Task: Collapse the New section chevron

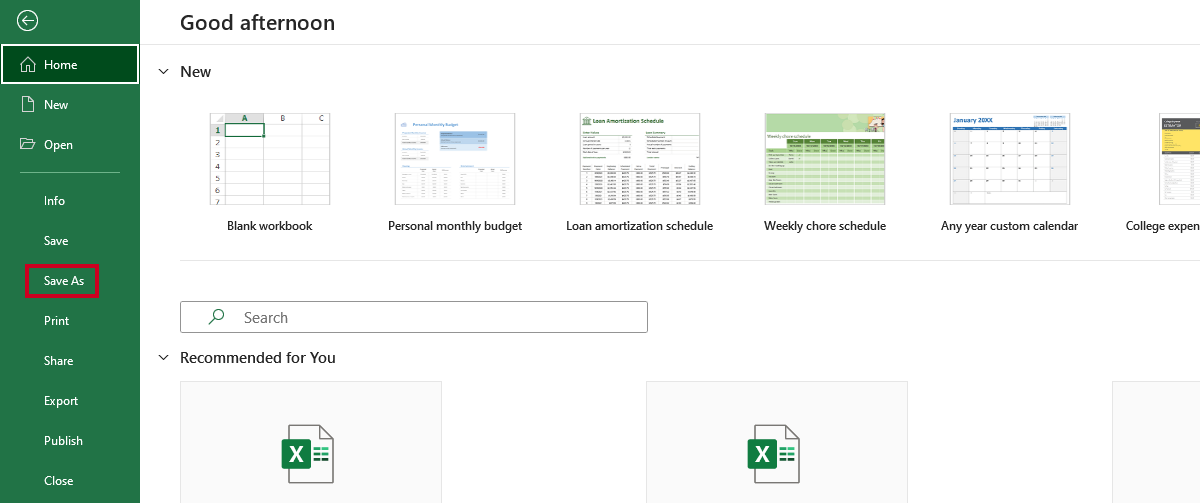Action: (163, 72)
